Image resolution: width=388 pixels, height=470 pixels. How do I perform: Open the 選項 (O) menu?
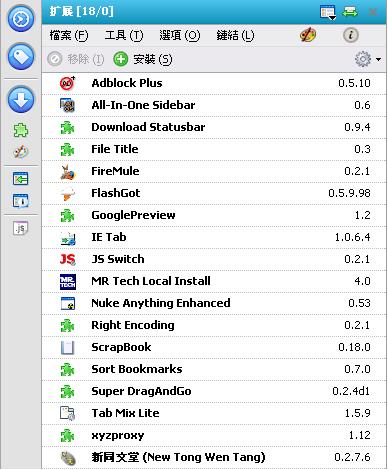pyautogui.click(x=180, y=35)
